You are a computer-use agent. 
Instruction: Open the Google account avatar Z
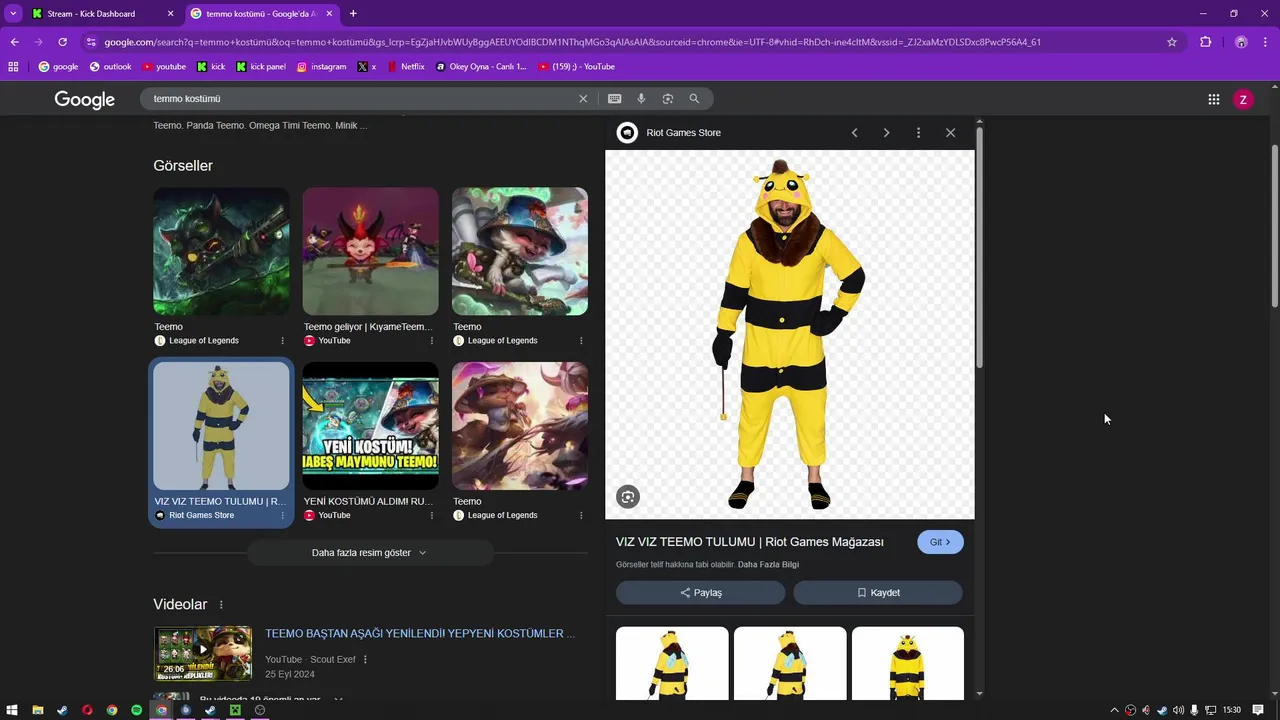[x=1243, y=100]
